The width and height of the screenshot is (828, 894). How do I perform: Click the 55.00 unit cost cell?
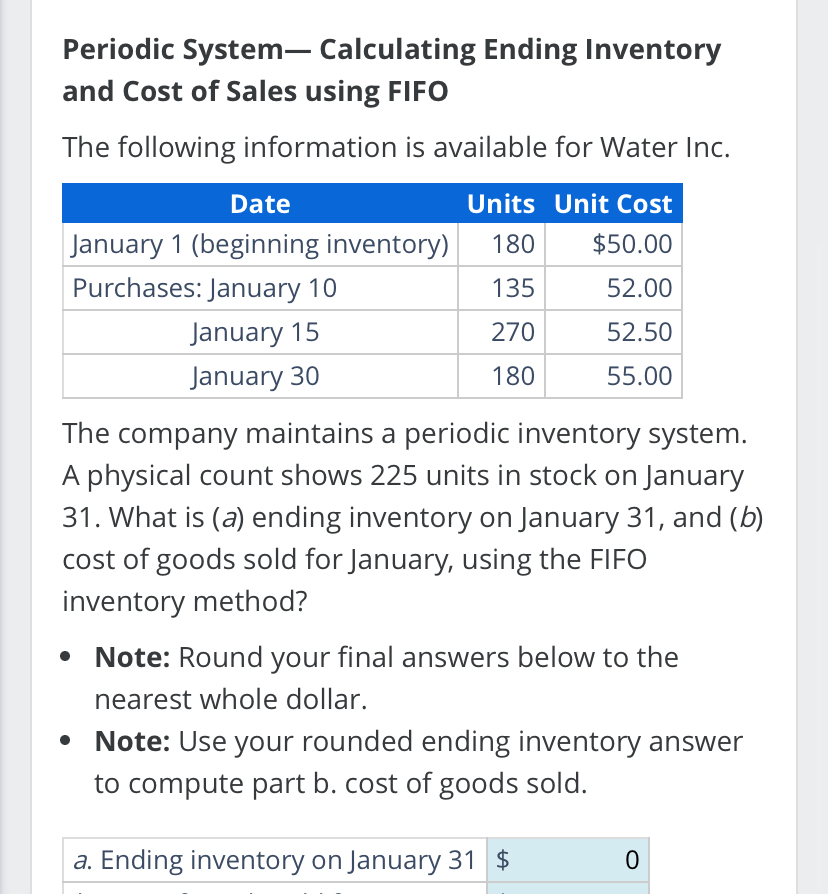(x=640, y=375)
